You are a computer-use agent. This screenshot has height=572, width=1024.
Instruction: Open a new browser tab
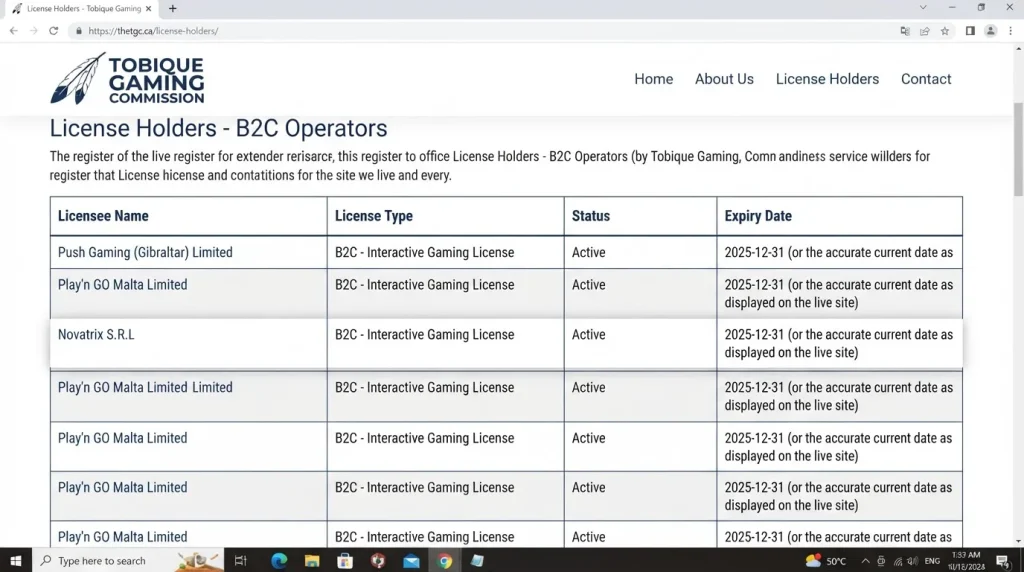172,8
